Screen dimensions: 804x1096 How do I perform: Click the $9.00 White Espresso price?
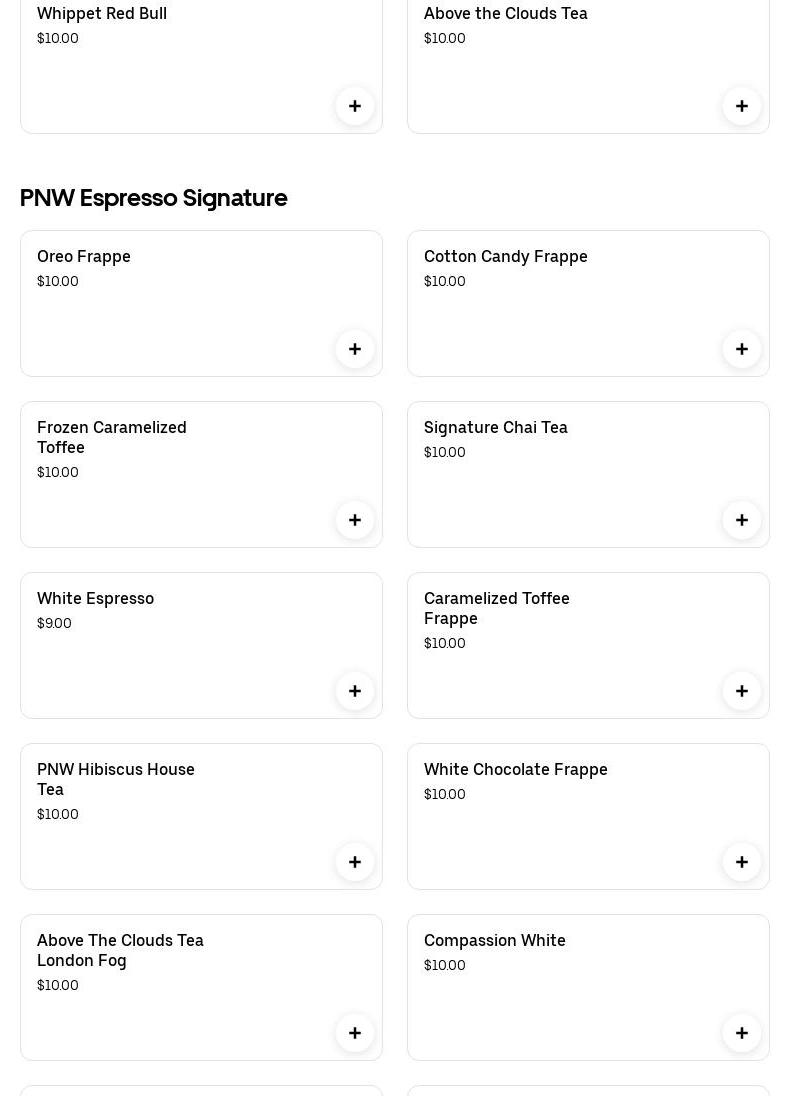click(x=54, y=624)
